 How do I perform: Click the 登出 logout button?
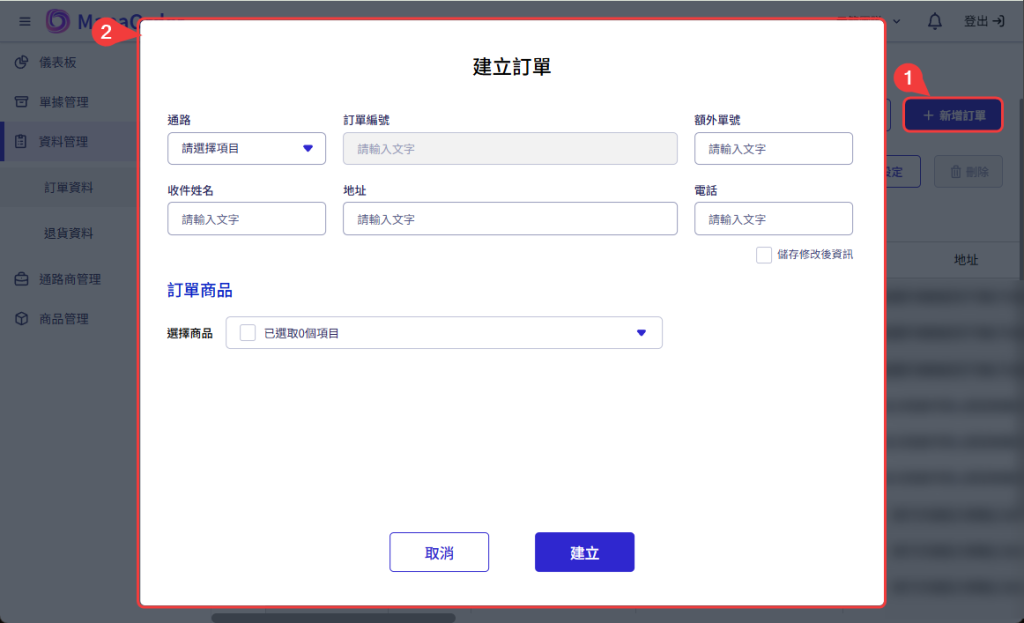984,21
